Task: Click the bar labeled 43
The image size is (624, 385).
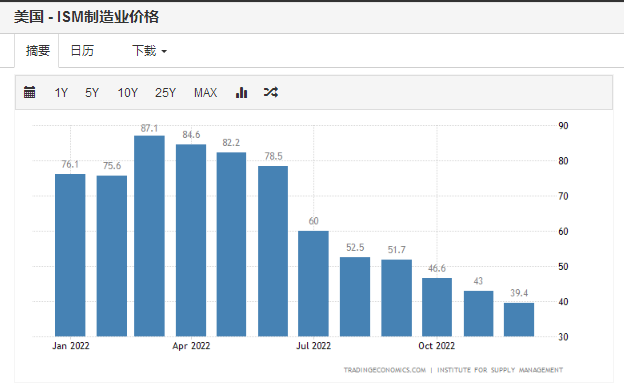Action: point(478,314)
